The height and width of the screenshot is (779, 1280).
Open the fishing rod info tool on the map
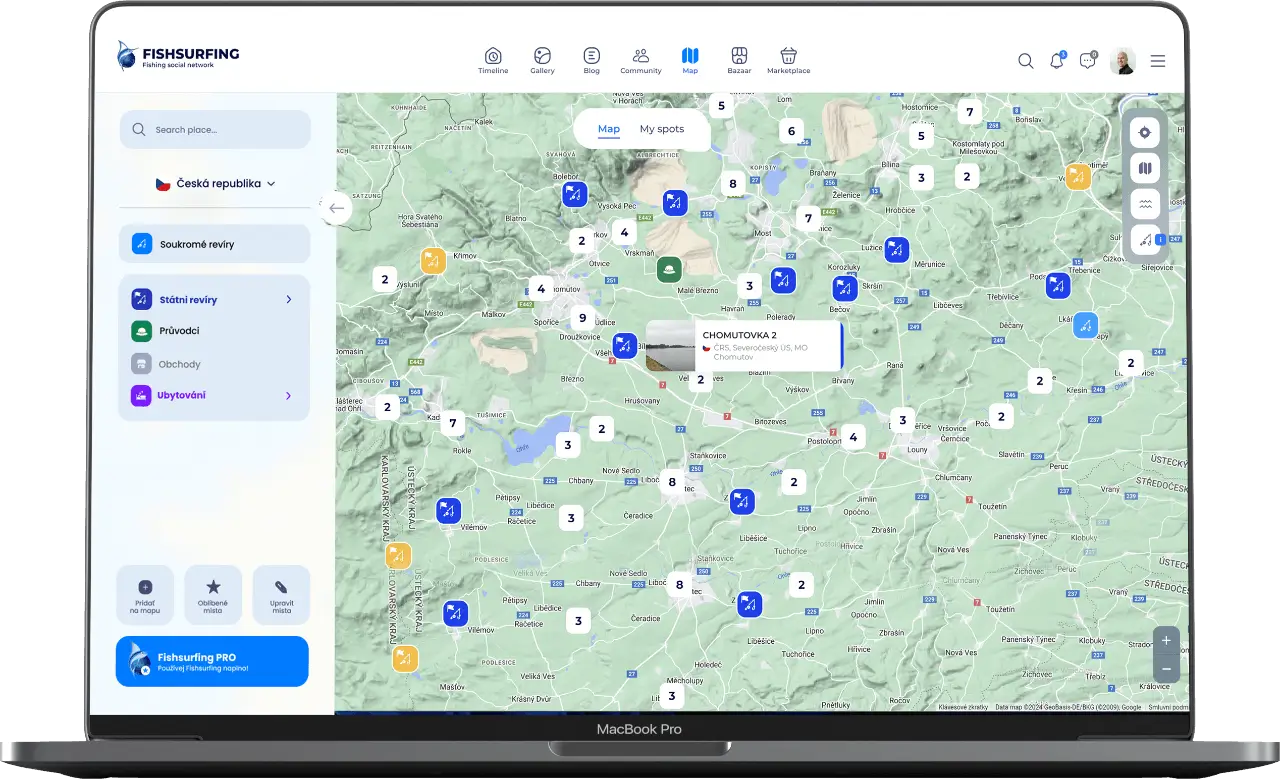pyautogui.click(x=1144, y=239)
